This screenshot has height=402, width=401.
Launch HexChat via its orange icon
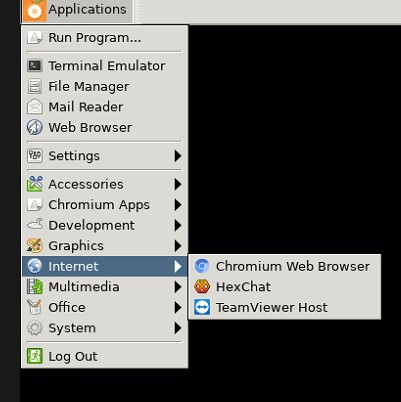click(x=202, y=287)
